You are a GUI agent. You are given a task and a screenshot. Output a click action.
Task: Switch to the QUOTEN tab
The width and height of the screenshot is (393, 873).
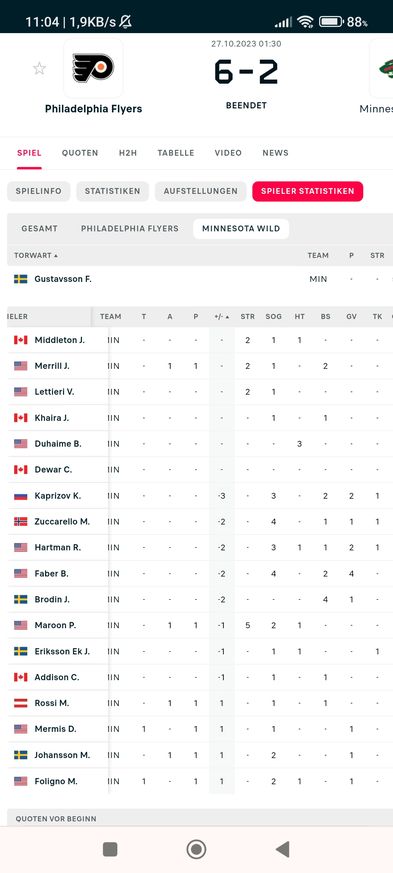[x=80, y=153]
